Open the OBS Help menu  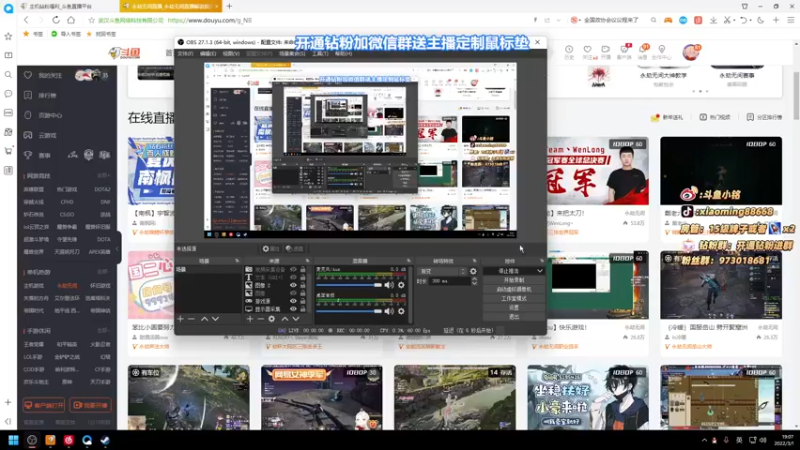tap(343, 54)
